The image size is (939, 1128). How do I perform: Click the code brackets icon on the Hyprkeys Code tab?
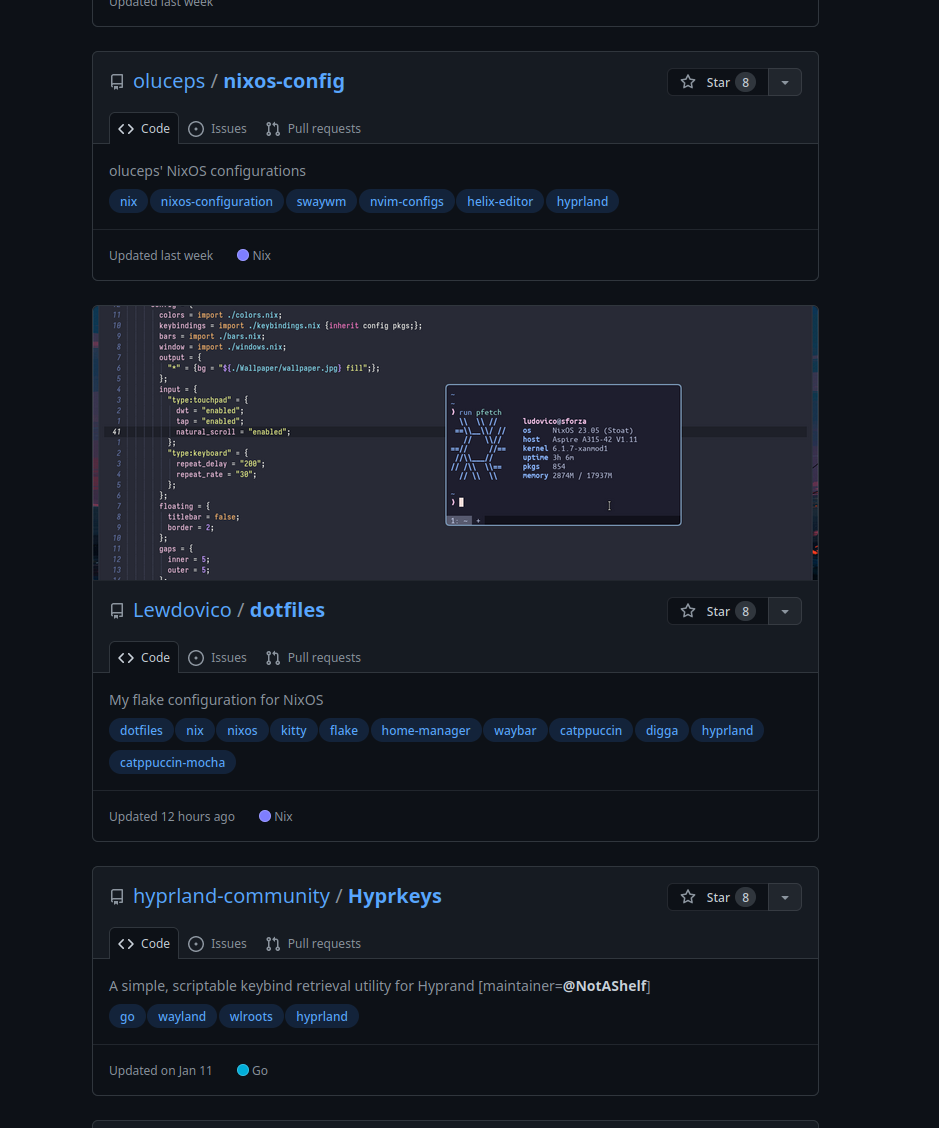(x=126, y=943)
